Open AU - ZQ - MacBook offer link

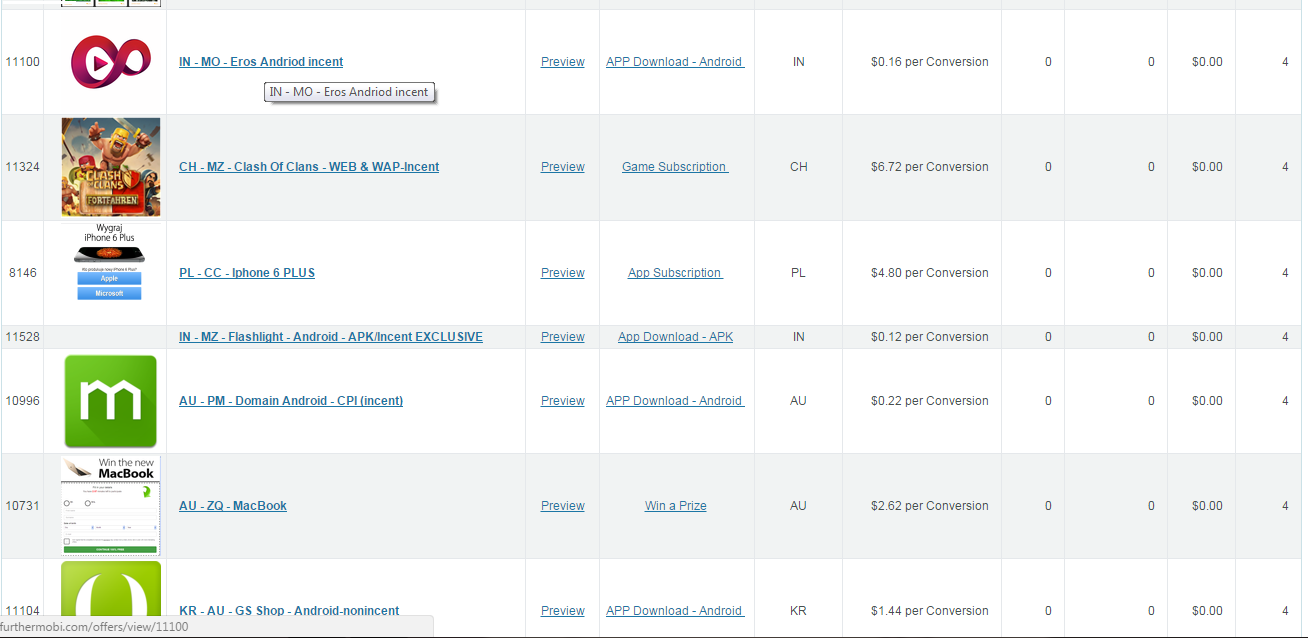[x=232, y=506]
